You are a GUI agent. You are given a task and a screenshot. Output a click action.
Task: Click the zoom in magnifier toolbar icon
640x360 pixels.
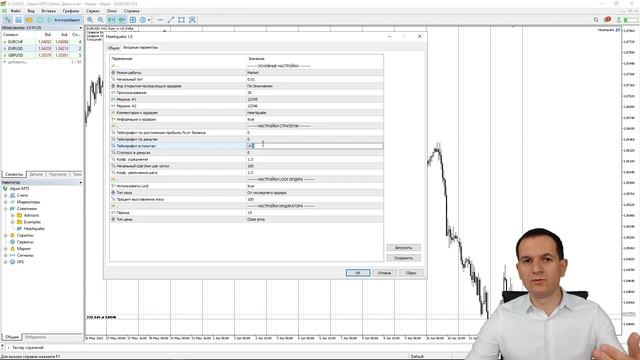90,20
